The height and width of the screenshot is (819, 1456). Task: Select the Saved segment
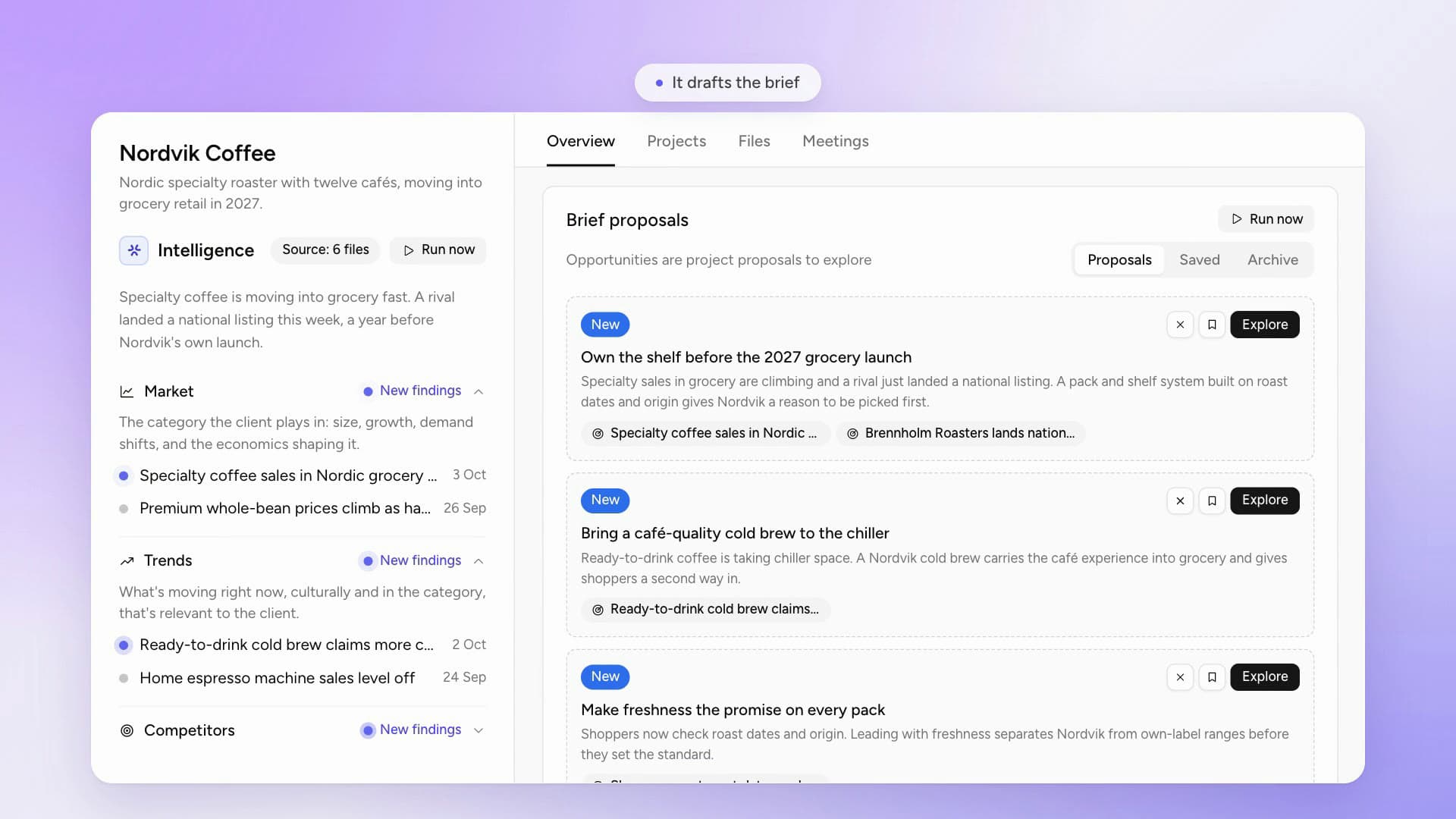click(x=1199, y=260)
